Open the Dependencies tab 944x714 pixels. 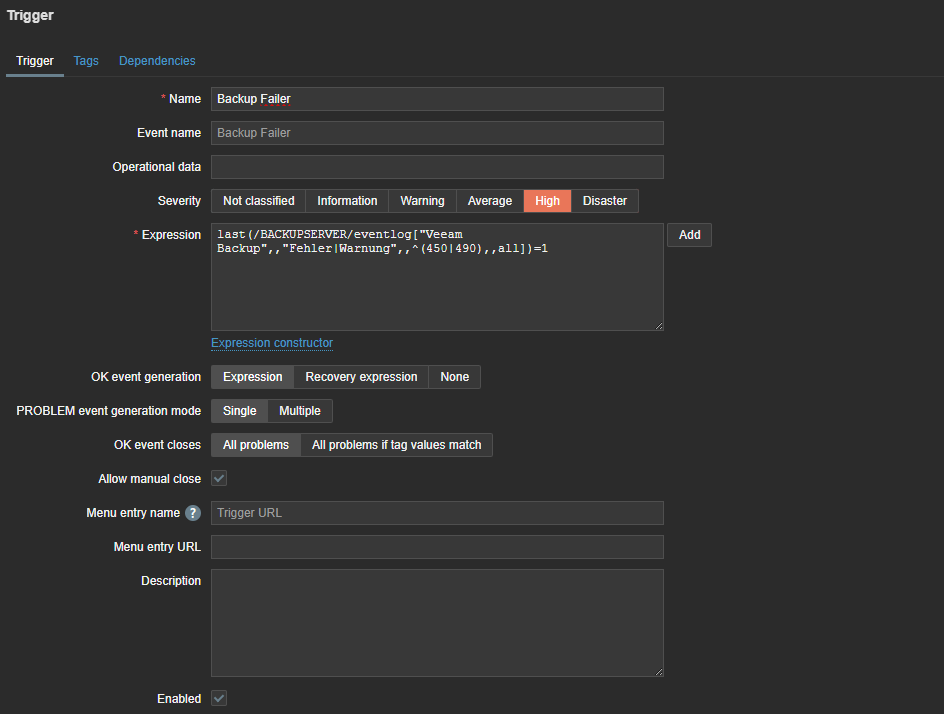tap(157, 61)
